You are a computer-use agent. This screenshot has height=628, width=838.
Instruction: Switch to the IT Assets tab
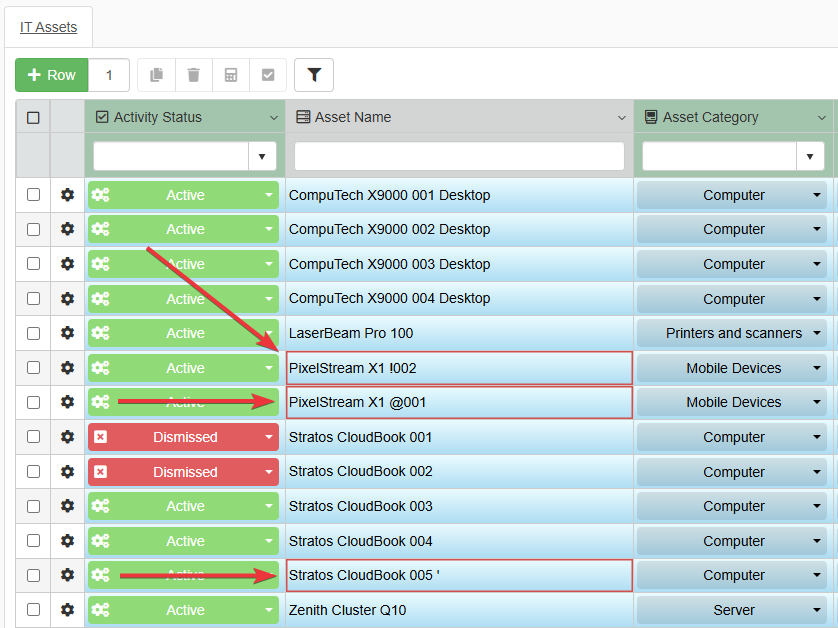click(48, 27)
